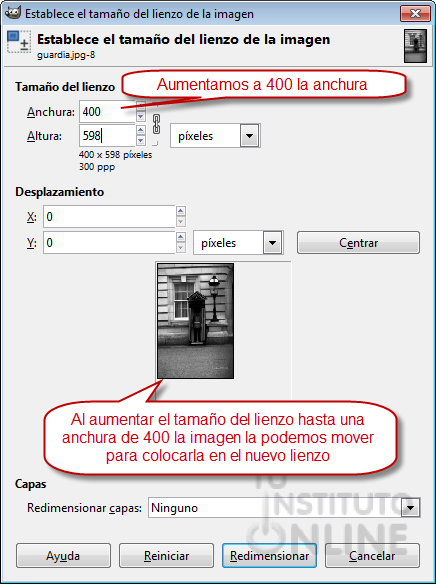This screenshot has height=584, width=436.
Task: Click the '300 ppp' resolution text
Action: [x=97, y=167]
